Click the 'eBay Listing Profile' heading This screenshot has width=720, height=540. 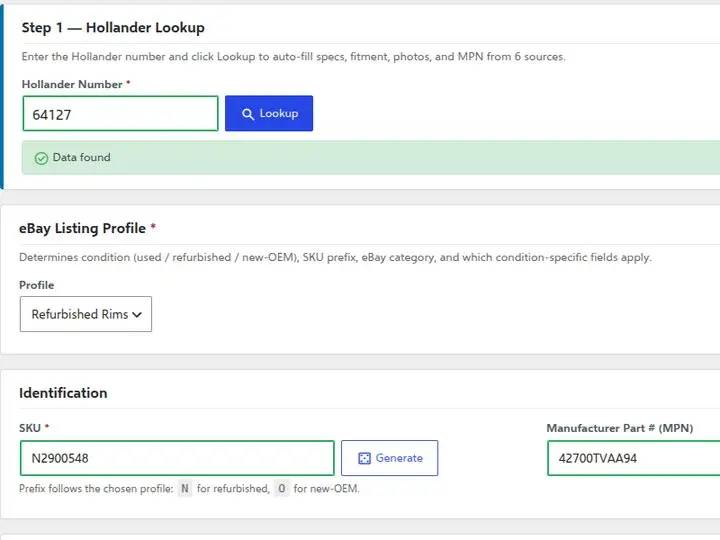pos(82,228)
